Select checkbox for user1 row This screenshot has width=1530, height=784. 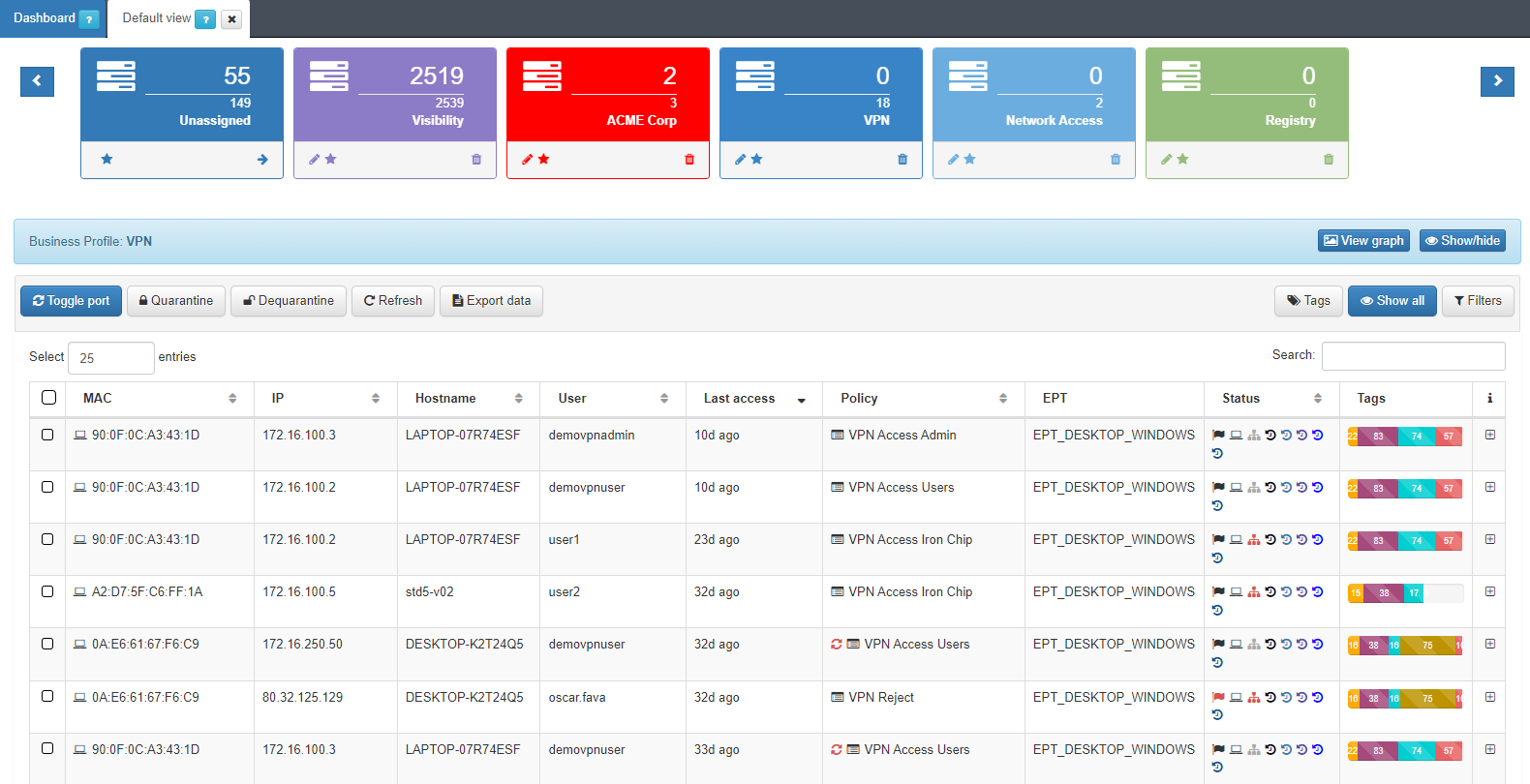point(47,539)
